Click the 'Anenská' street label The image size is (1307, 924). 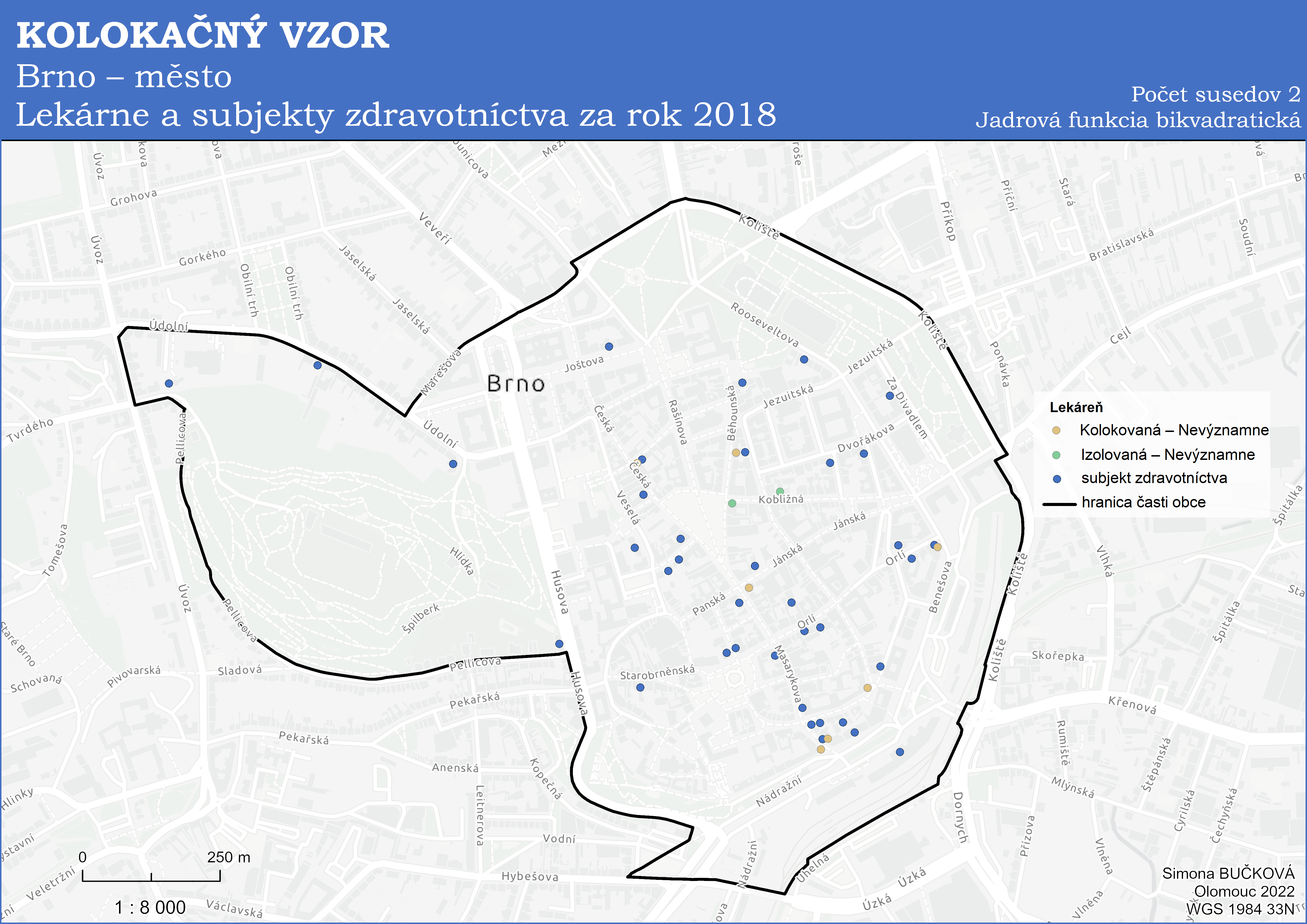pyautogui.click(x=455, y=768)
